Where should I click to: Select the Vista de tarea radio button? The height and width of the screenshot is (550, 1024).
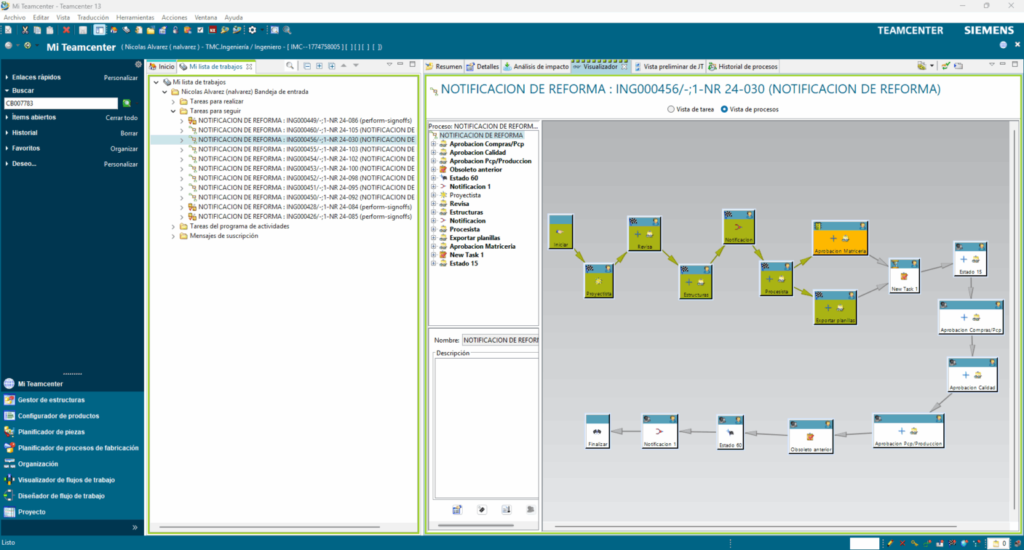pyautogui.click(x=671, y=108)
